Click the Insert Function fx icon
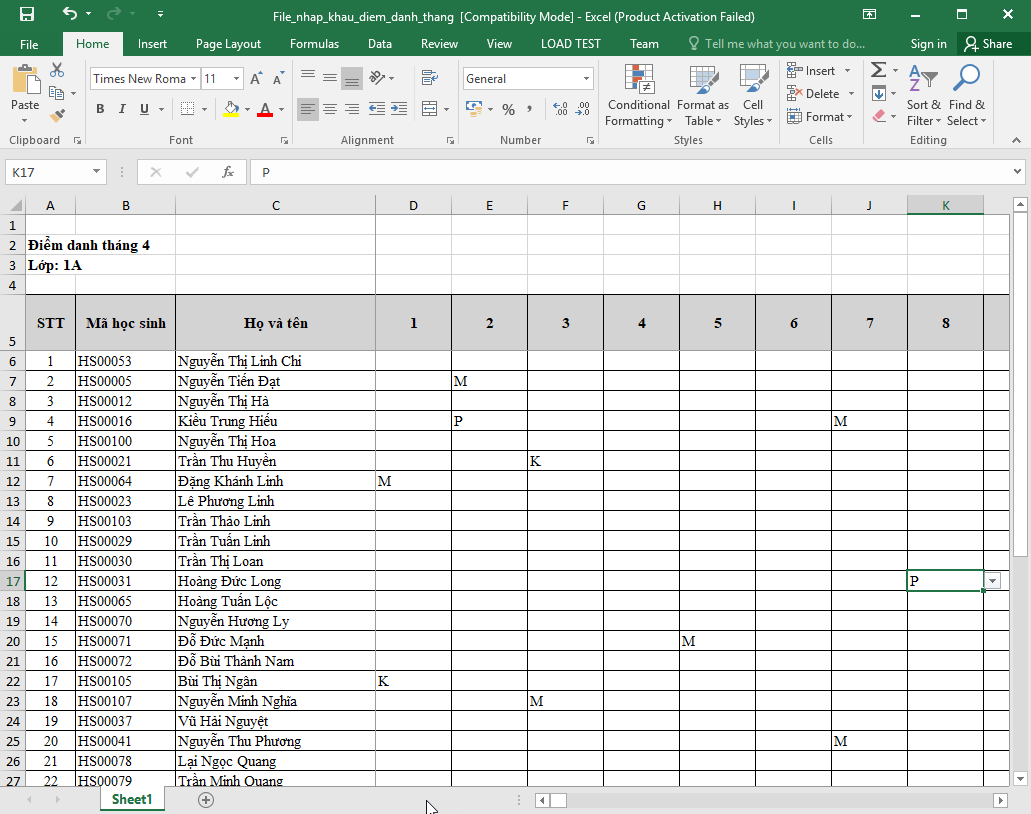This screenshot has width=1031, height=814. tap(228, 172)
